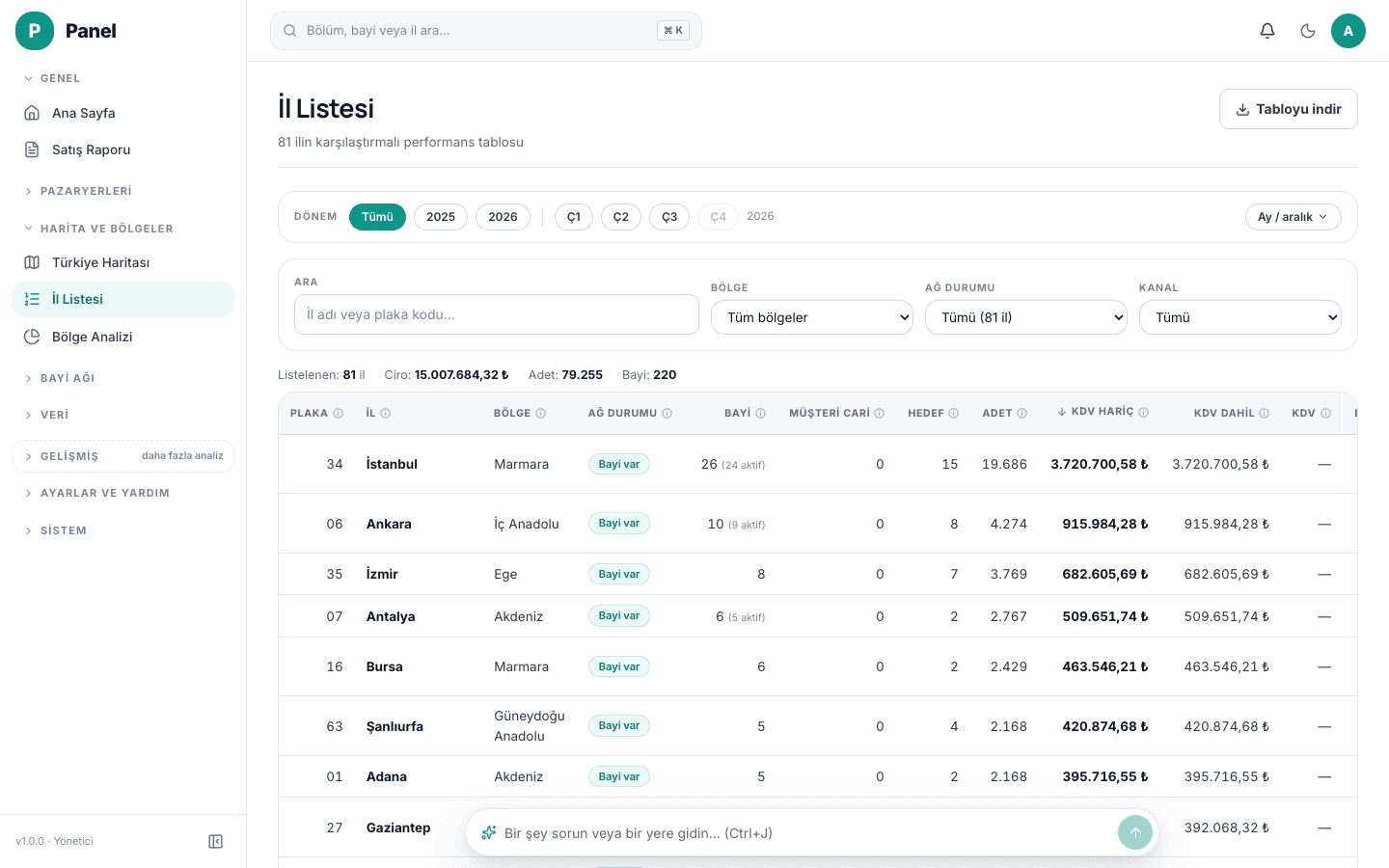Click info icon next to MÜŞTERİ CARİ header
Screen dimensions: 1389x868
pos(879,413)
